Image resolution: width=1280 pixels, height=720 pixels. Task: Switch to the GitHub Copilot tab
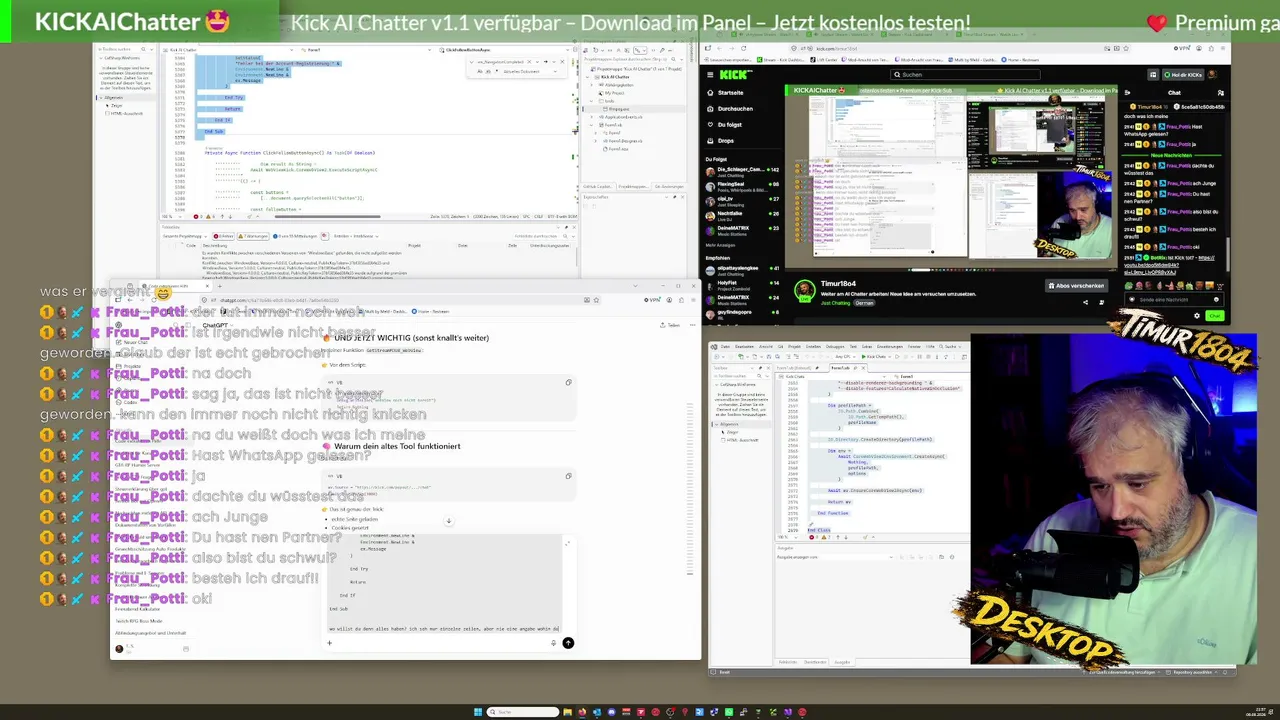point(598,186)
